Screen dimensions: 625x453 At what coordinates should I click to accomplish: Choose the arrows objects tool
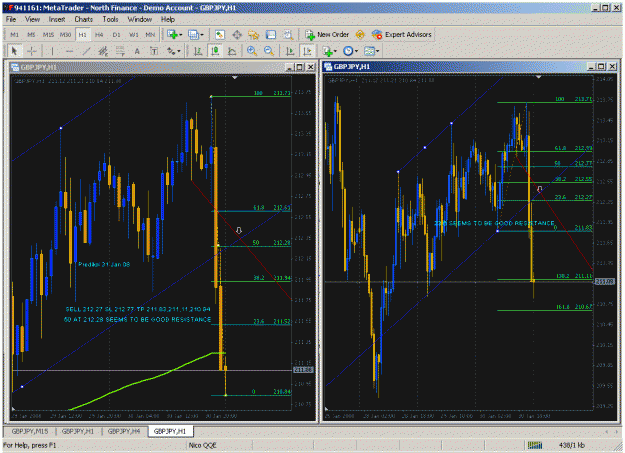click(x=171, y=51)
